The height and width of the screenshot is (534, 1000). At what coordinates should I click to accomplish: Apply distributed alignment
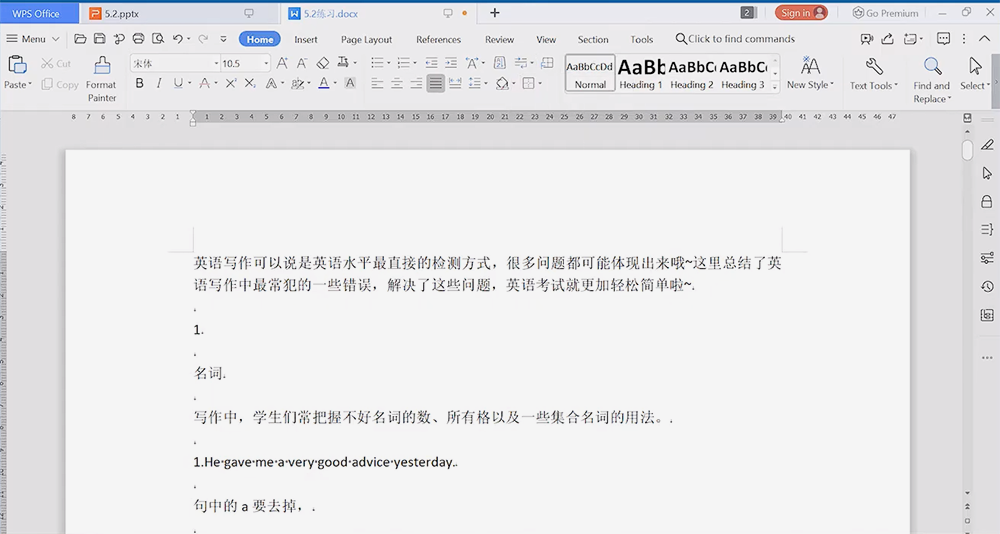point(455,83)
